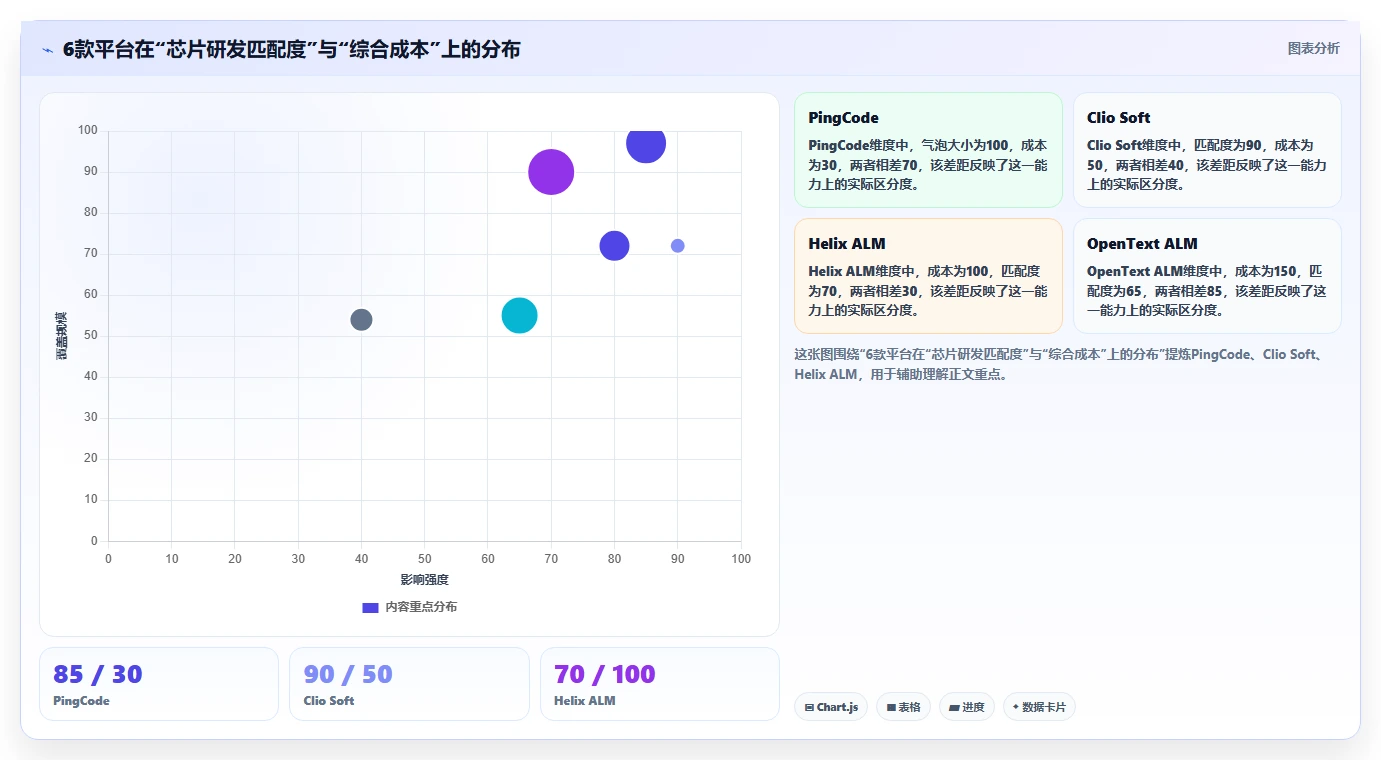
Task: Select the 85 / 30 PingCode stat card
Action: coord(159,684)
